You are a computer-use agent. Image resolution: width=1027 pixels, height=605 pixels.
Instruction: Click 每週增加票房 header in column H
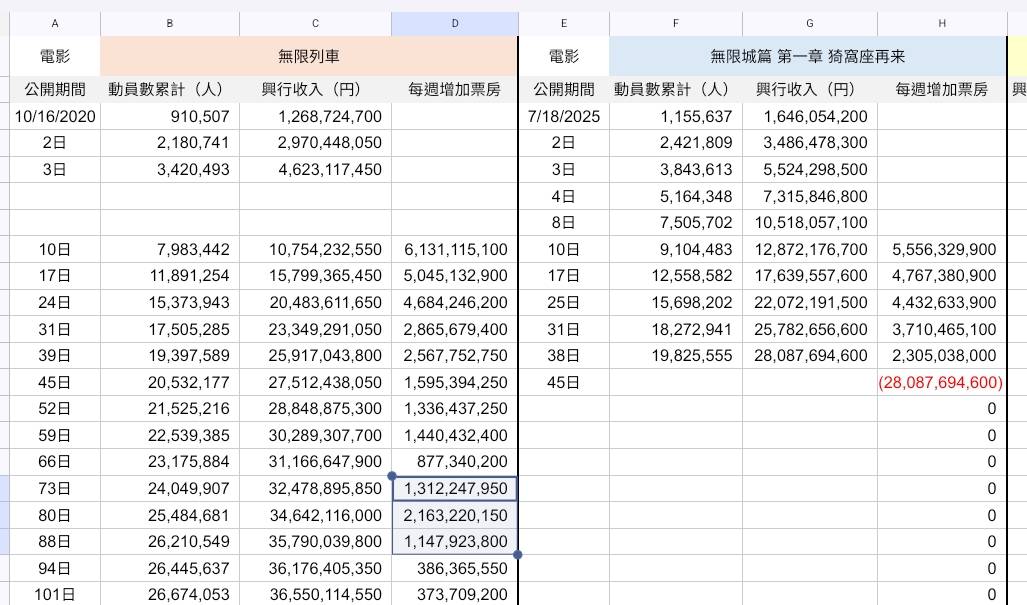pyautogui.click(x=942, y=89)
